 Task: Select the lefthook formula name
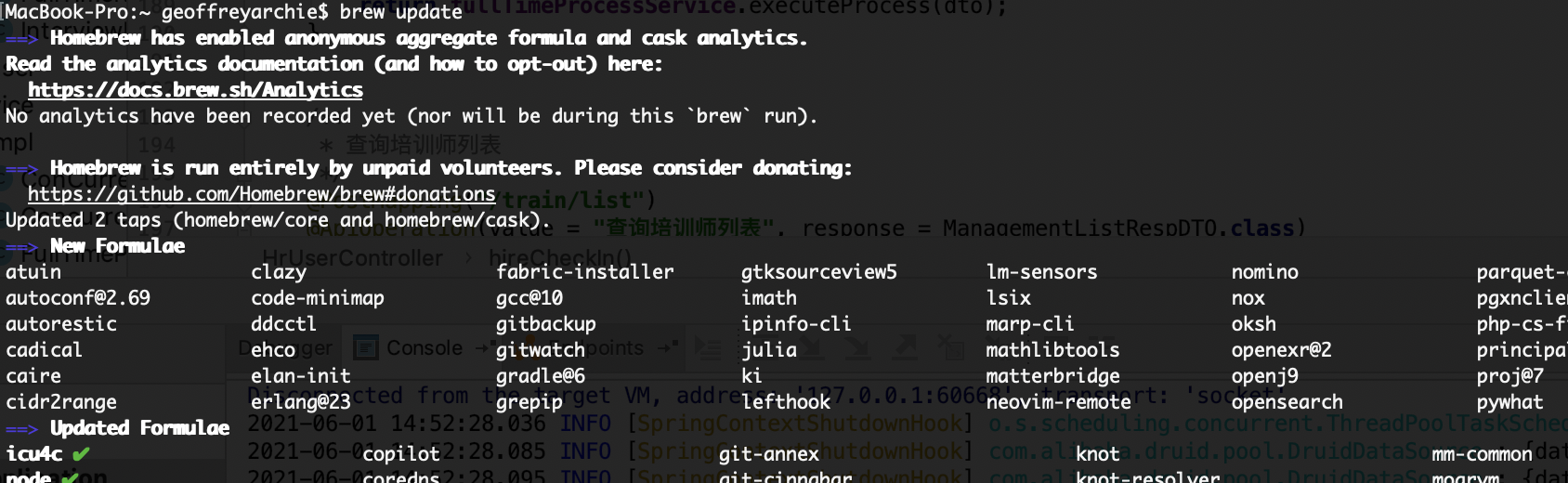(786, 402)
